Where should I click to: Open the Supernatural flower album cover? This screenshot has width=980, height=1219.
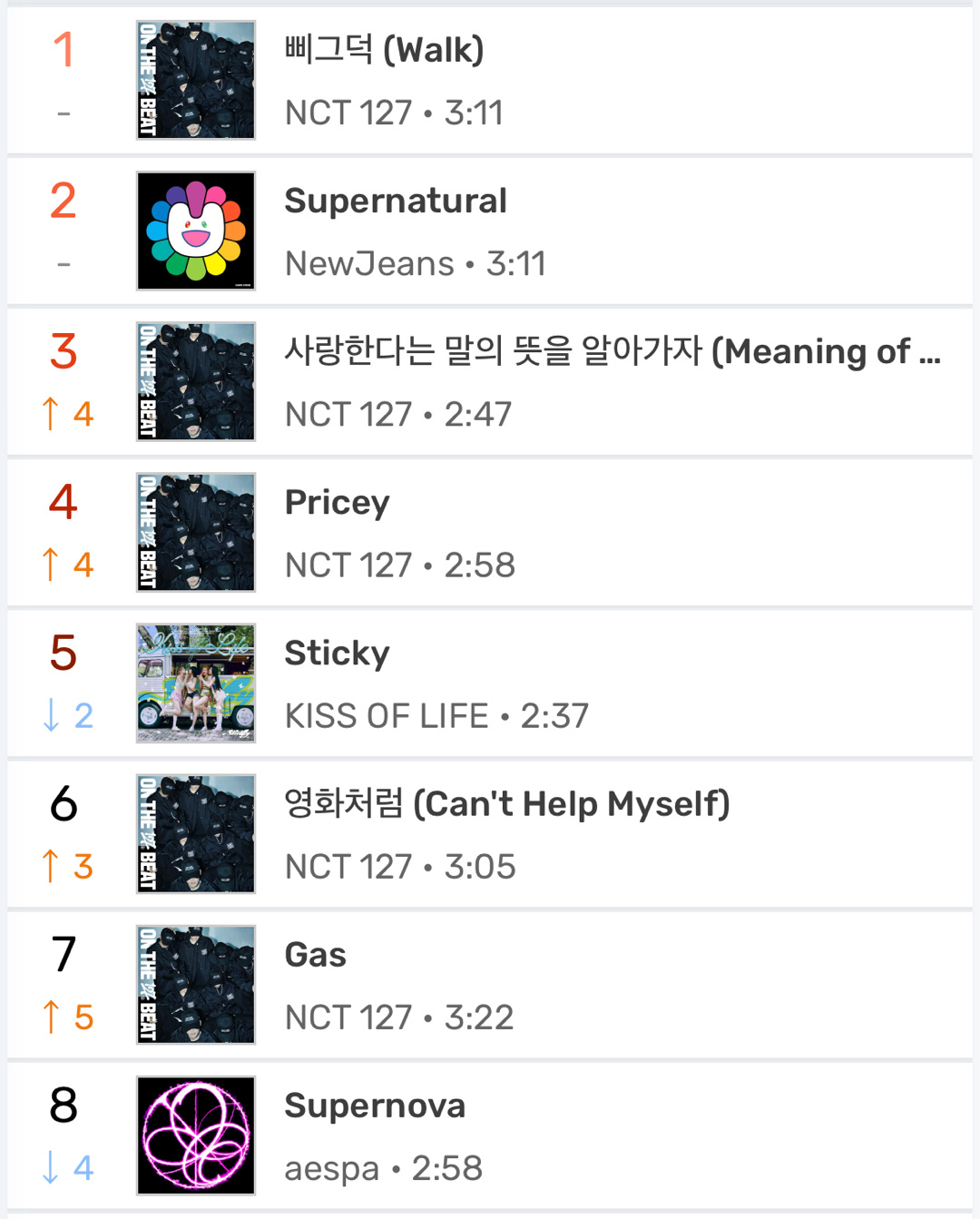tap(196, 231)
